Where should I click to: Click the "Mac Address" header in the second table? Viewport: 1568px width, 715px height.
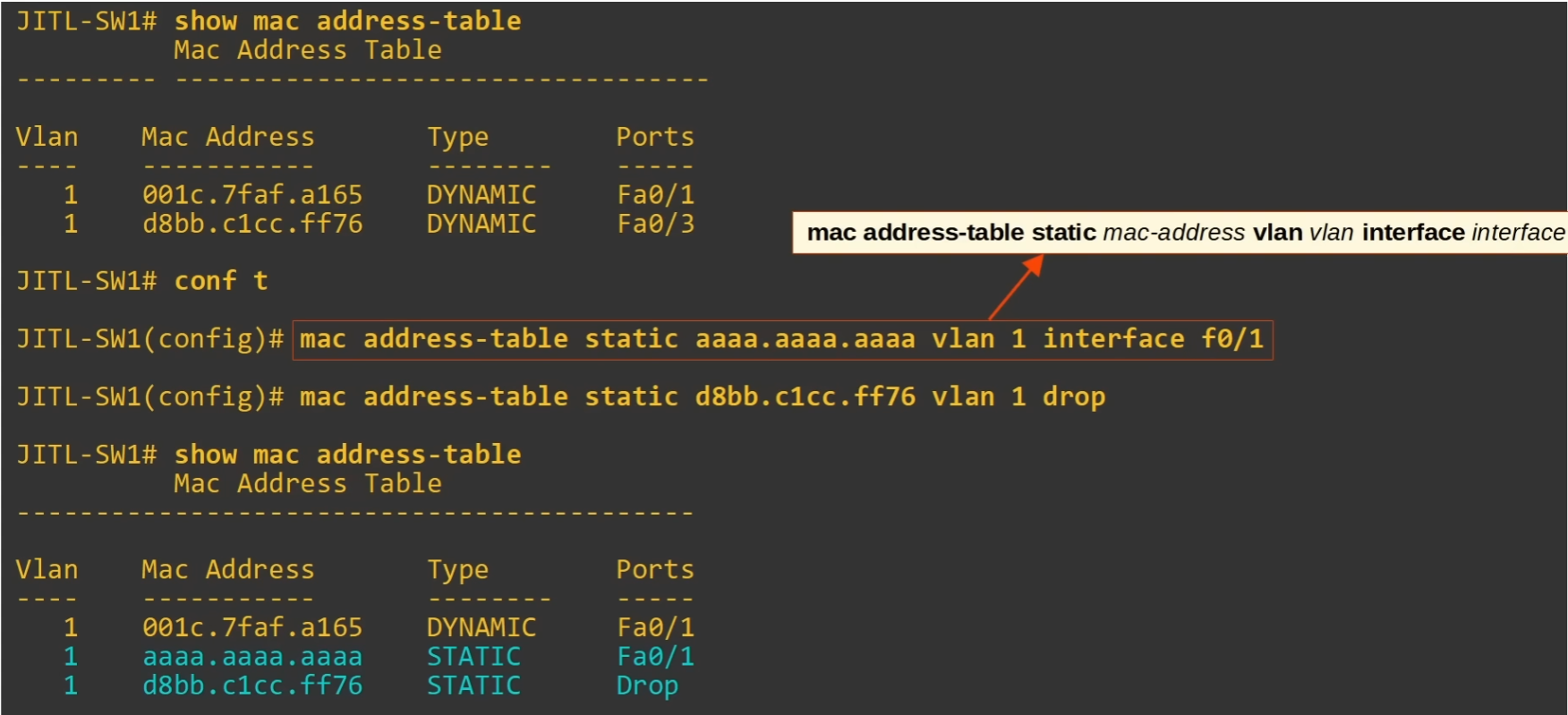pos(228,570)
